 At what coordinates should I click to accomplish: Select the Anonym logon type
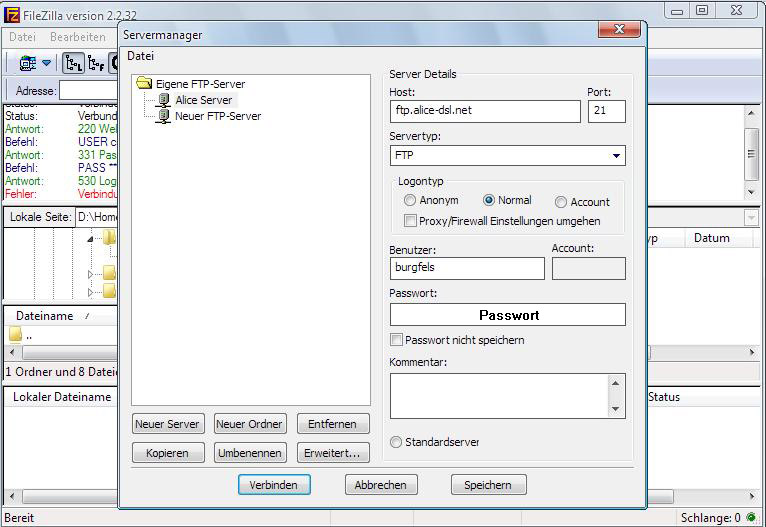point(410,201)
